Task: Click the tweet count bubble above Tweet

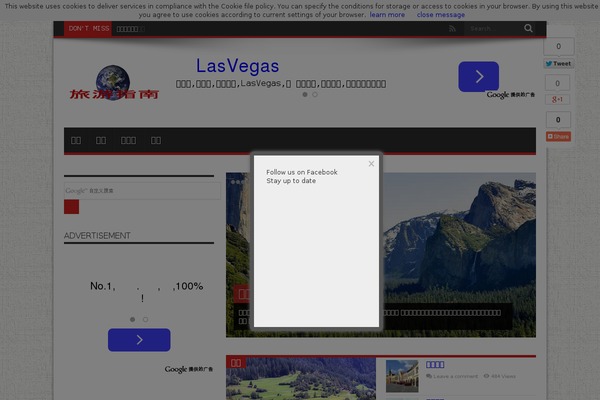Action: 559,46
